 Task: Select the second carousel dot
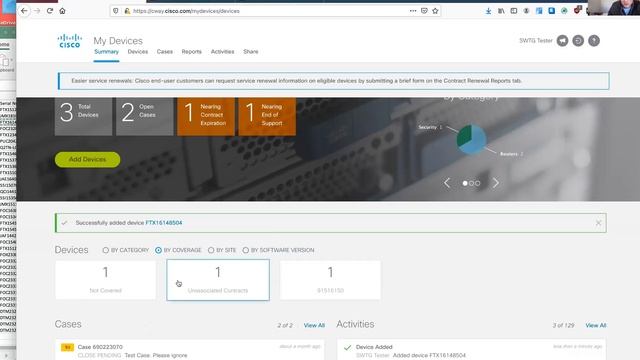(x=471, y=184)
